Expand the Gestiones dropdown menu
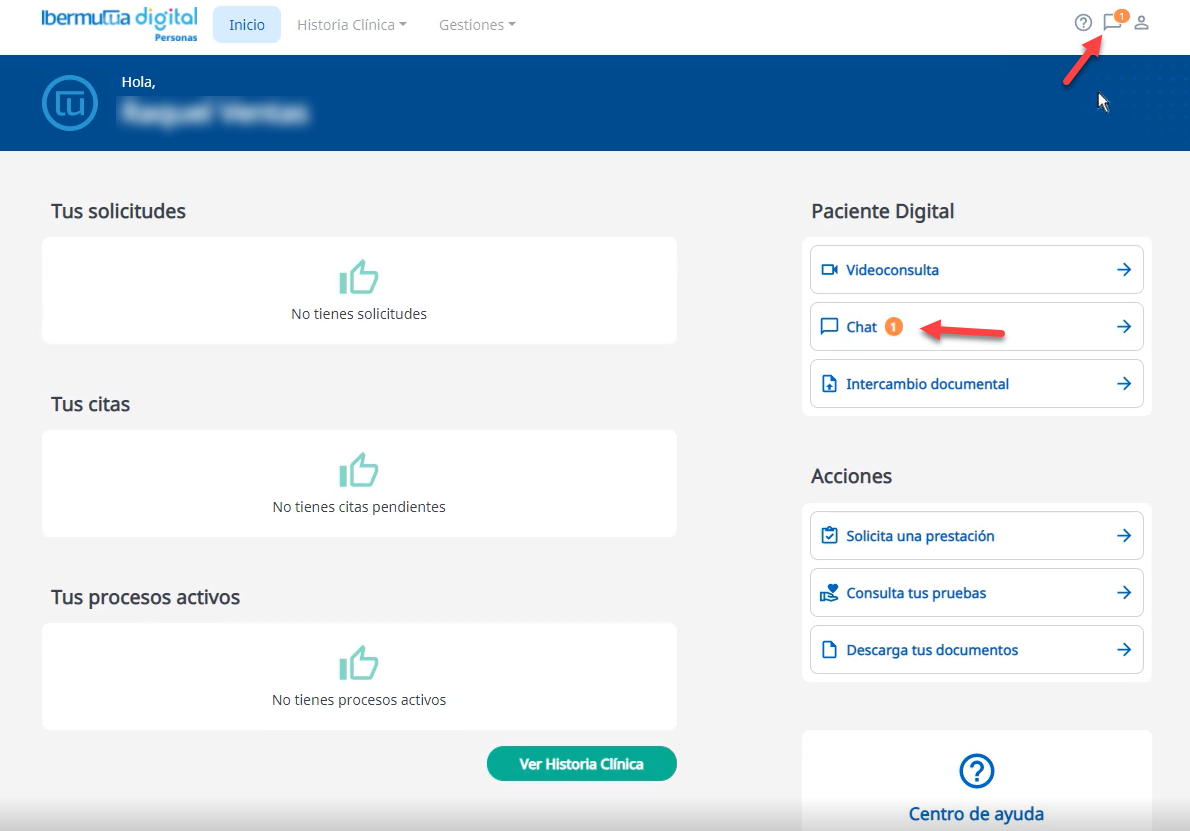Image resolution: width=1190 pixels, height=831 pixels. coord(477,25)
